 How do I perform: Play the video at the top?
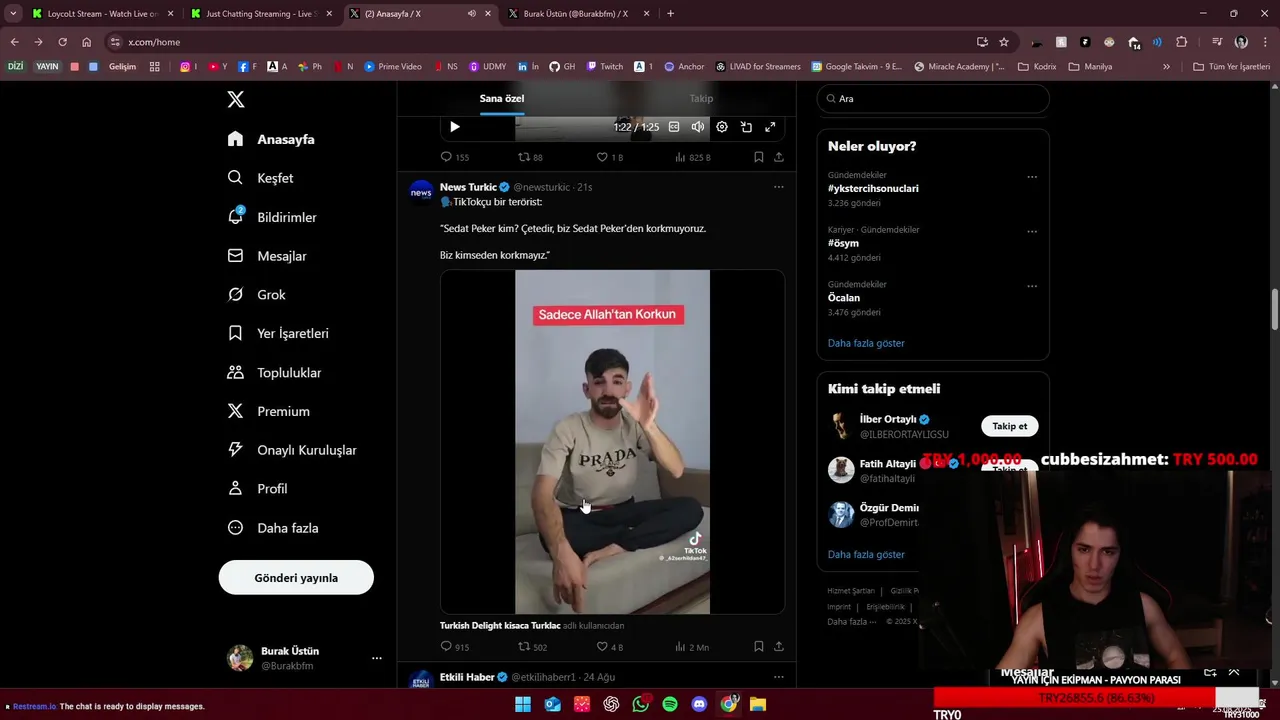(x=455, y=127)
